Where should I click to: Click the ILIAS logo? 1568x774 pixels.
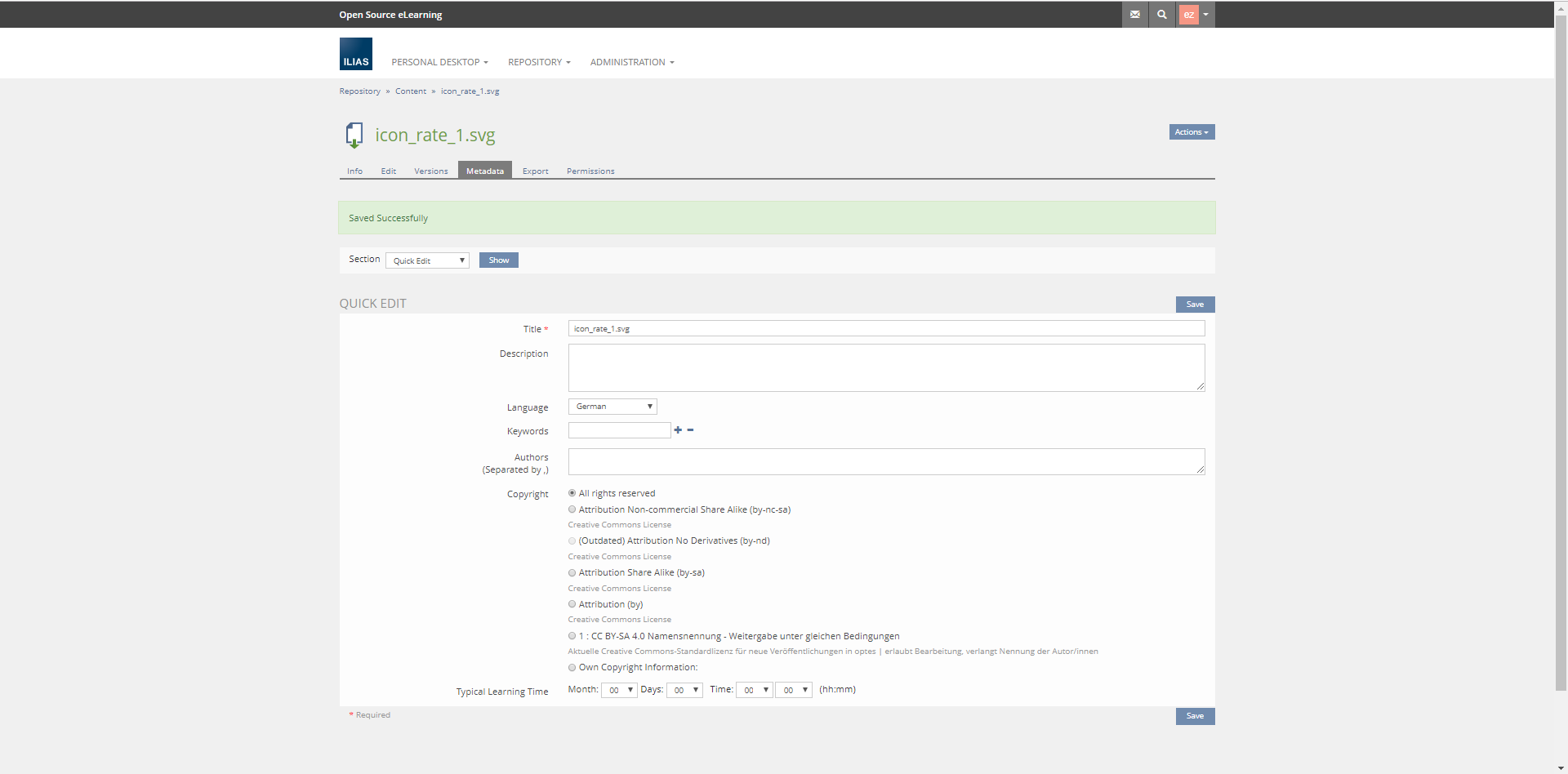click(355, 54)
